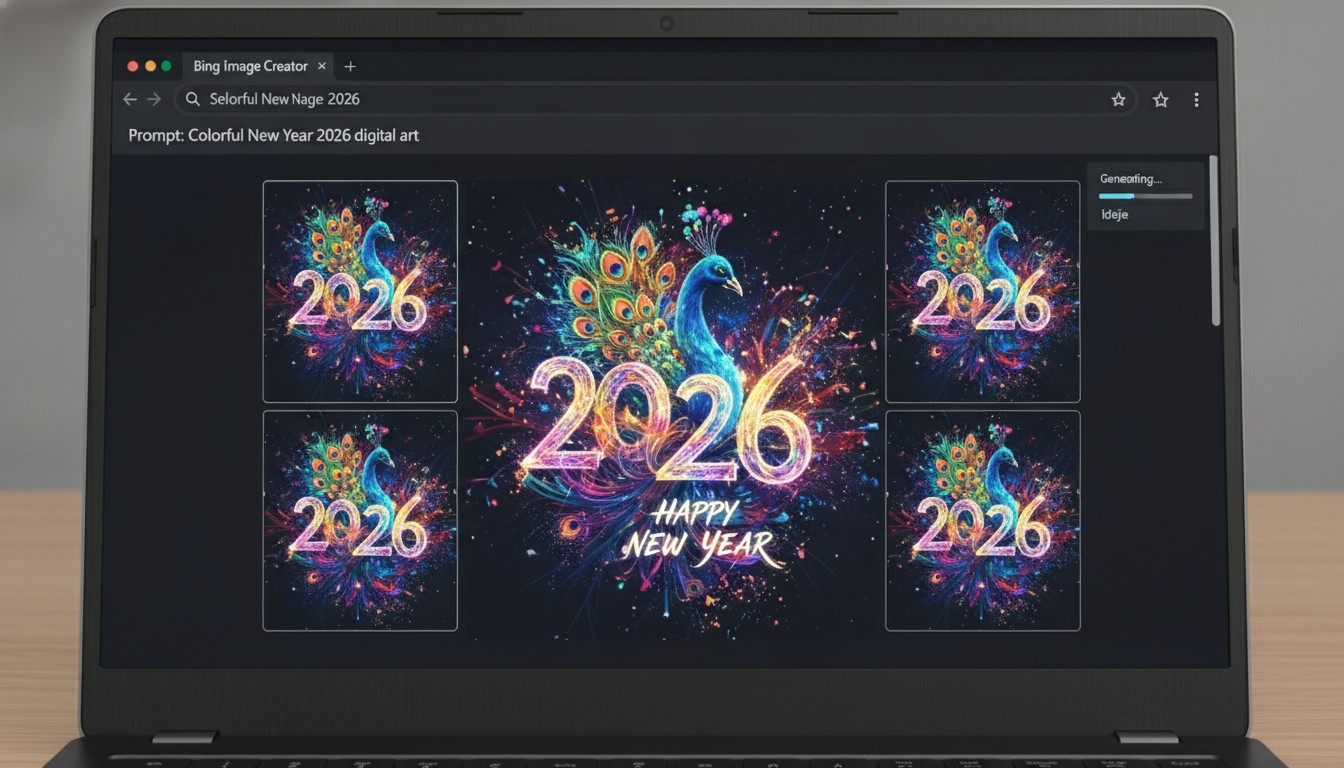Expand the Ideje section in the Generating panel
1344x768 pixels.
coord(1113,214)
